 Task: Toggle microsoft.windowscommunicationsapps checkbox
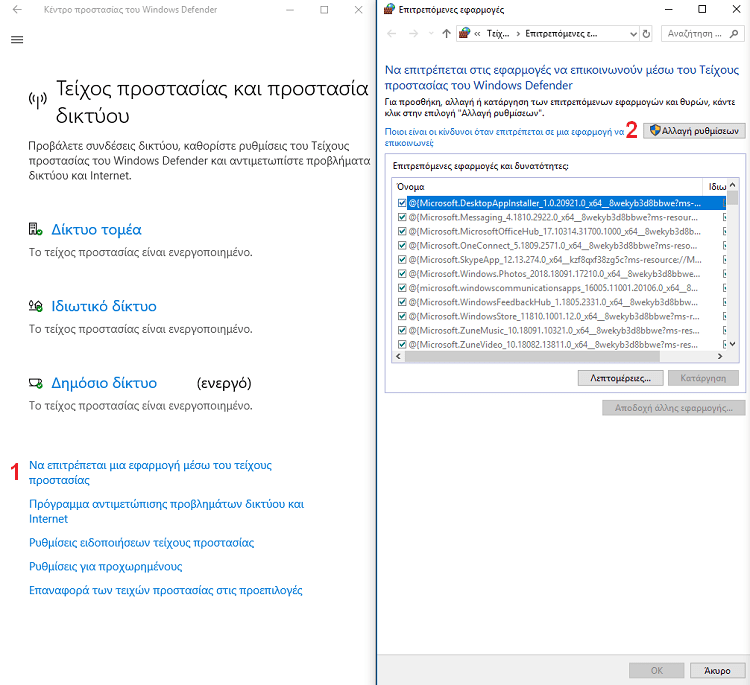click(x=402, y=288)
